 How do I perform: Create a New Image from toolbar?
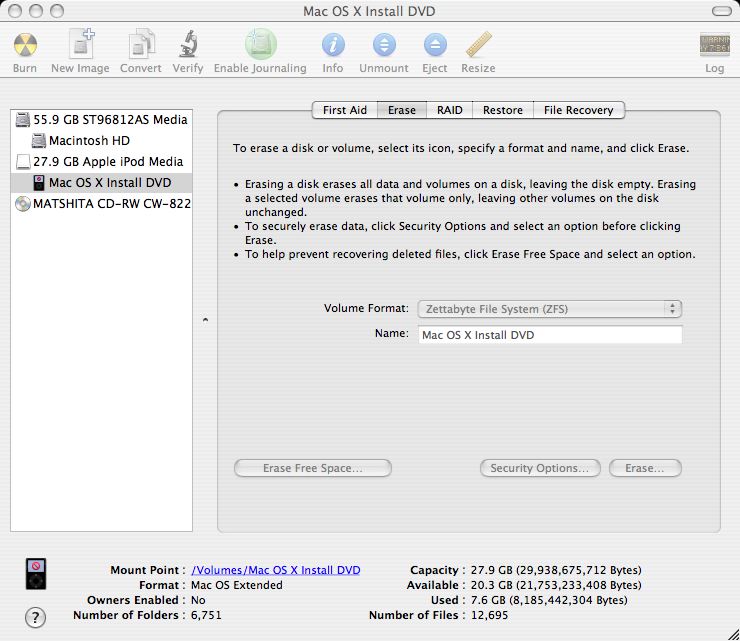[x=81, y=43]
